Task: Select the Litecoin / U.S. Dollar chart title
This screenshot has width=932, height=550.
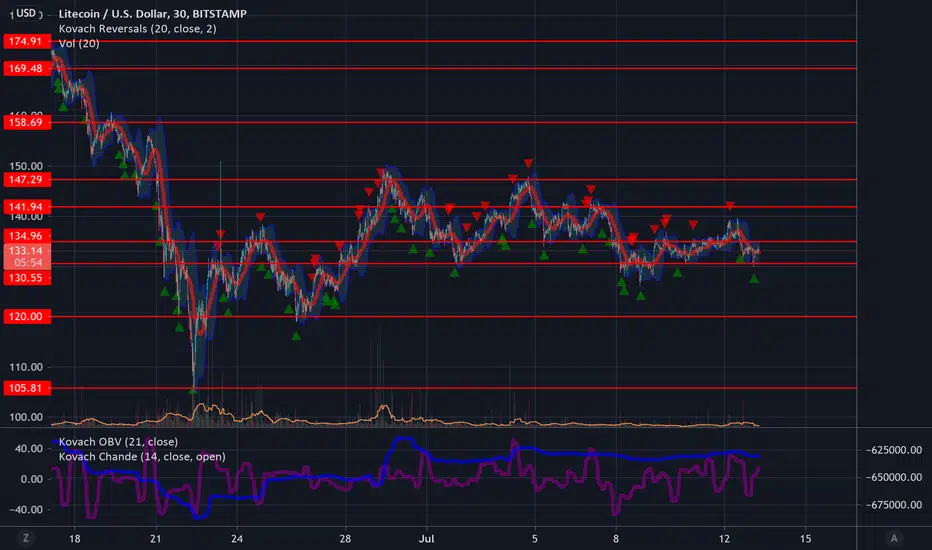Action: click(152, 14)
